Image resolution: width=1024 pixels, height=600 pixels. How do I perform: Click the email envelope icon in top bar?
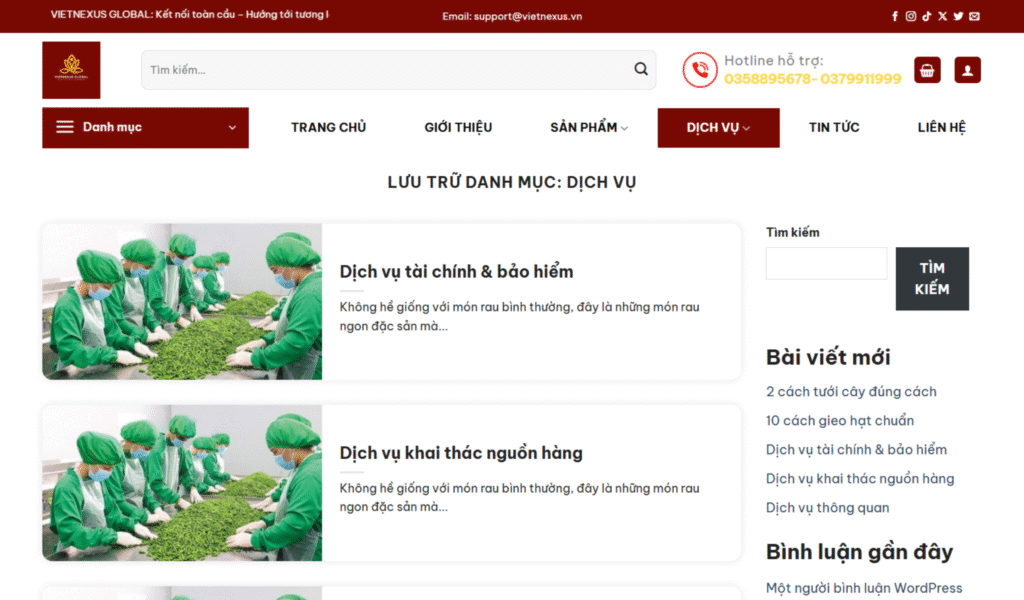click(974, 16)
